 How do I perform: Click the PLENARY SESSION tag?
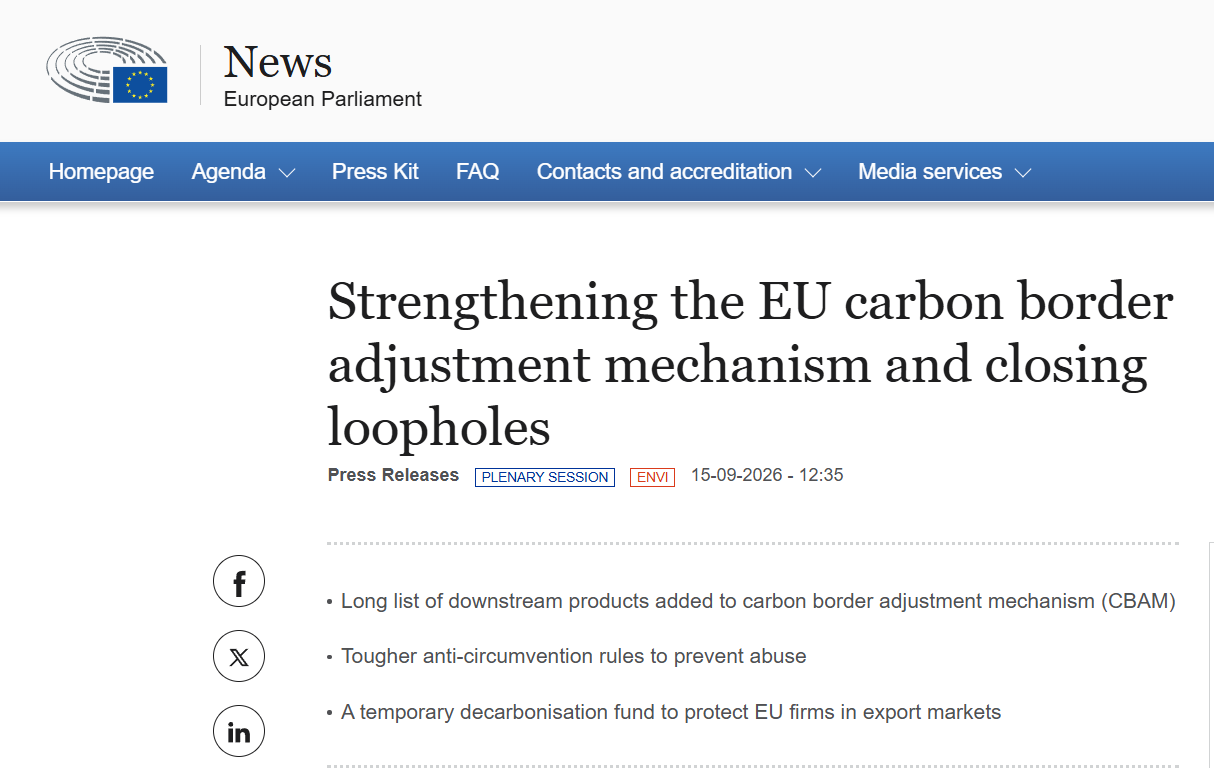click(545, 477)
